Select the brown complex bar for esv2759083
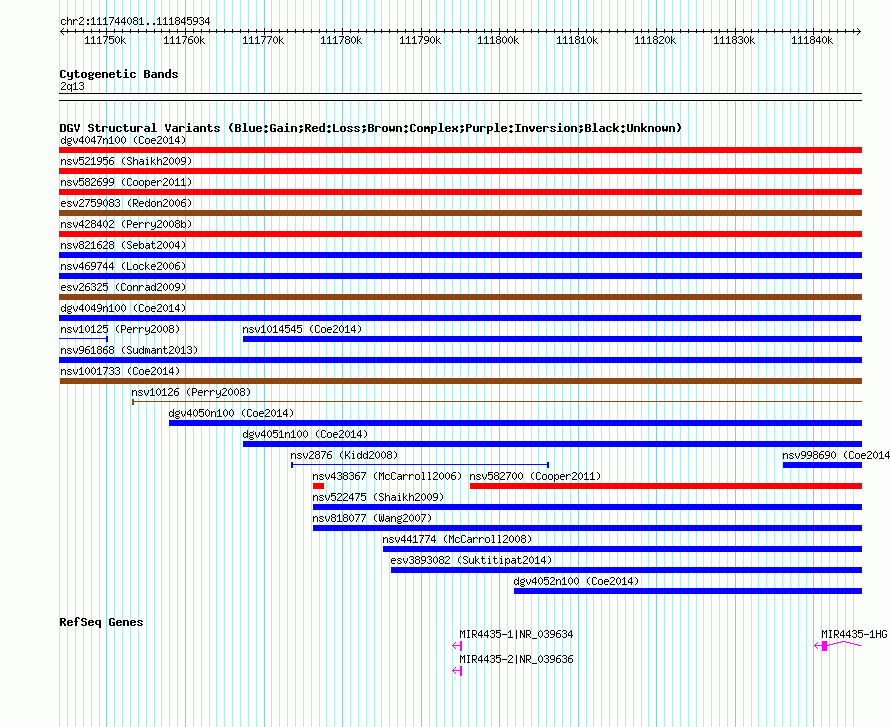 (x=460, y=213)
